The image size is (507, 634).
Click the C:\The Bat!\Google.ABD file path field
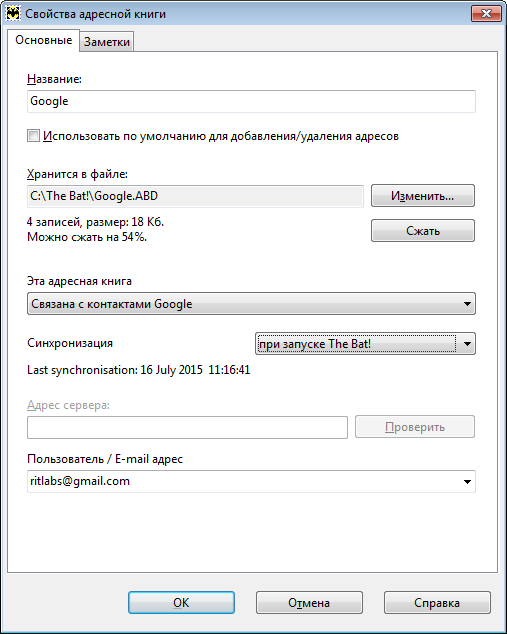click(195, 196)
